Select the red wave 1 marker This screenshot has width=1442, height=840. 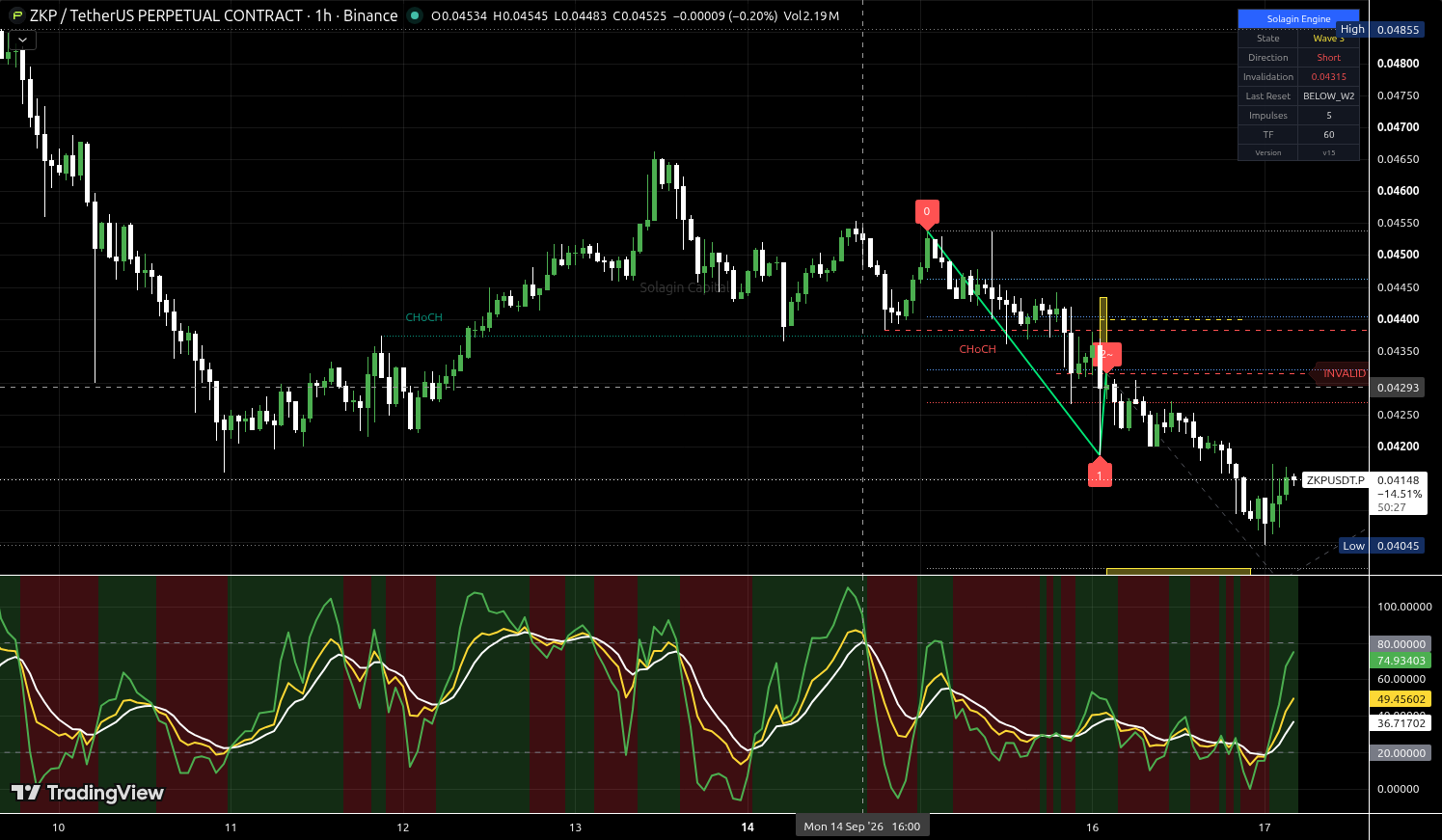coord(1100,474)
